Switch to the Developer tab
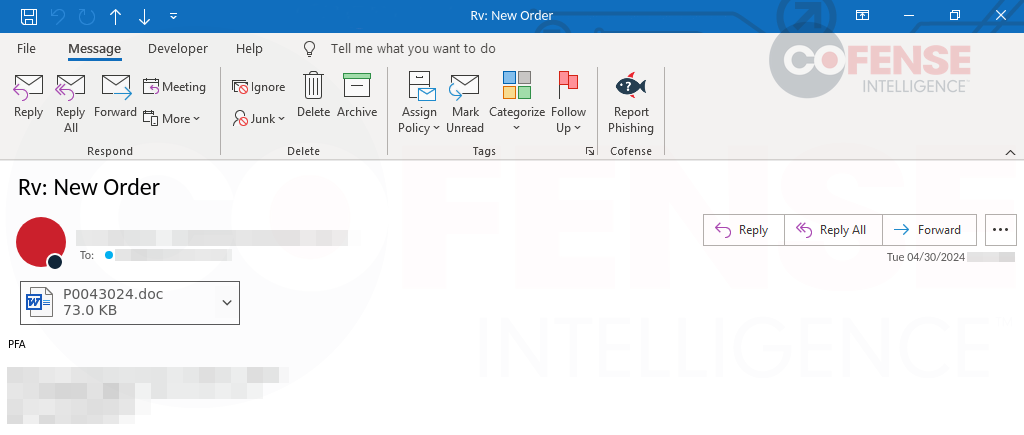Screen dimensions: 1024x435 [x=177, y=48]
